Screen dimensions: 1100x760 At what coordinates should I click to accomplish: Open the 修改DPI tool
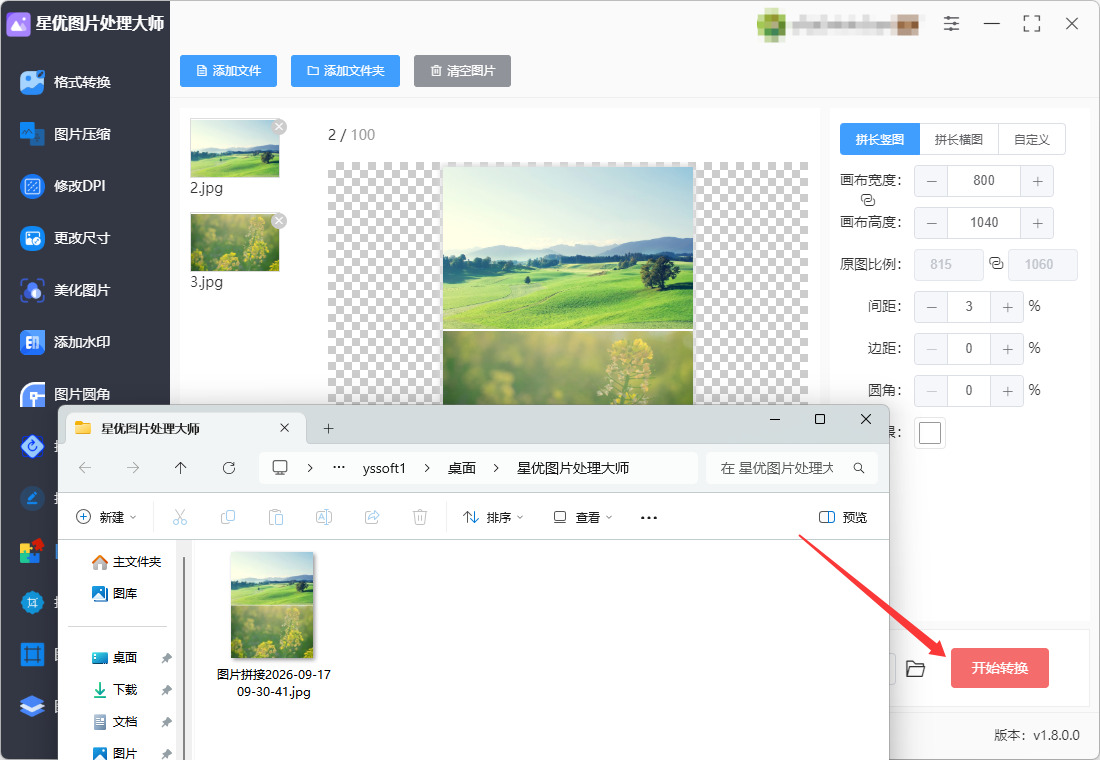63,186
